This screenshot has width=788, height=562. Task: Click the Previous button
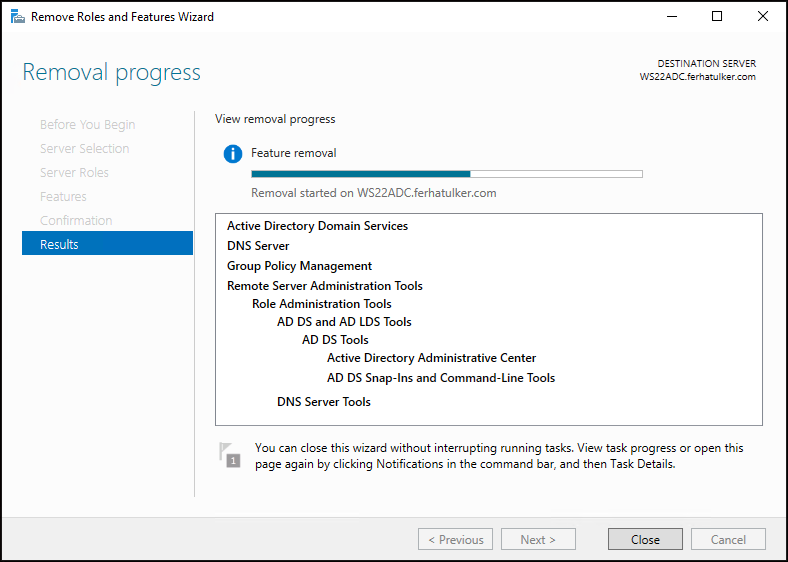(x=455, y=539)
